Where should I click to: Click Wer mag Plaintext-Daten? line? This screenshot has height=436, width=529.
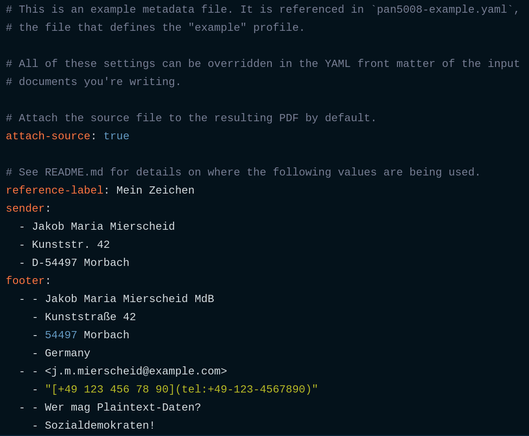(123, 407)
